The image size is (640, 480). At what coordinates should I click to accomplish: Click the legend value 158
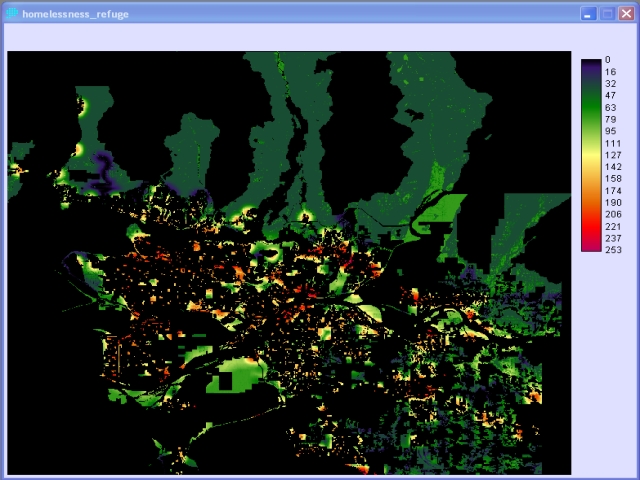[613, 179]
